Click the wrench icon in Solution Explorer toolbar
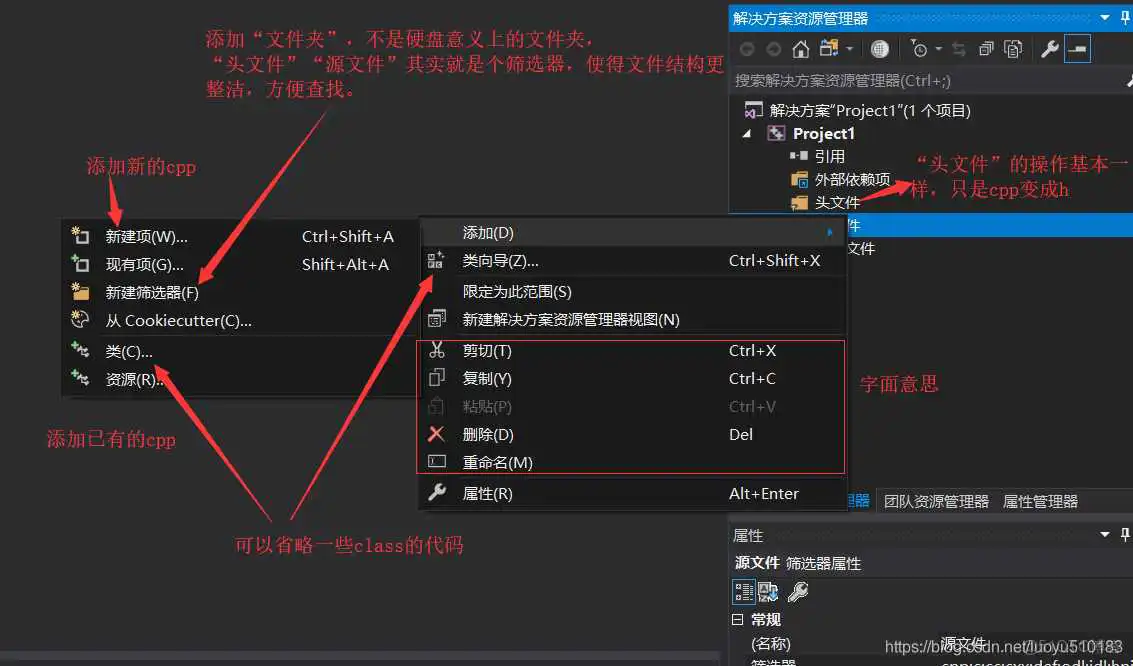This screenshot has width=1133, height=666. (x=1051, y=48)
